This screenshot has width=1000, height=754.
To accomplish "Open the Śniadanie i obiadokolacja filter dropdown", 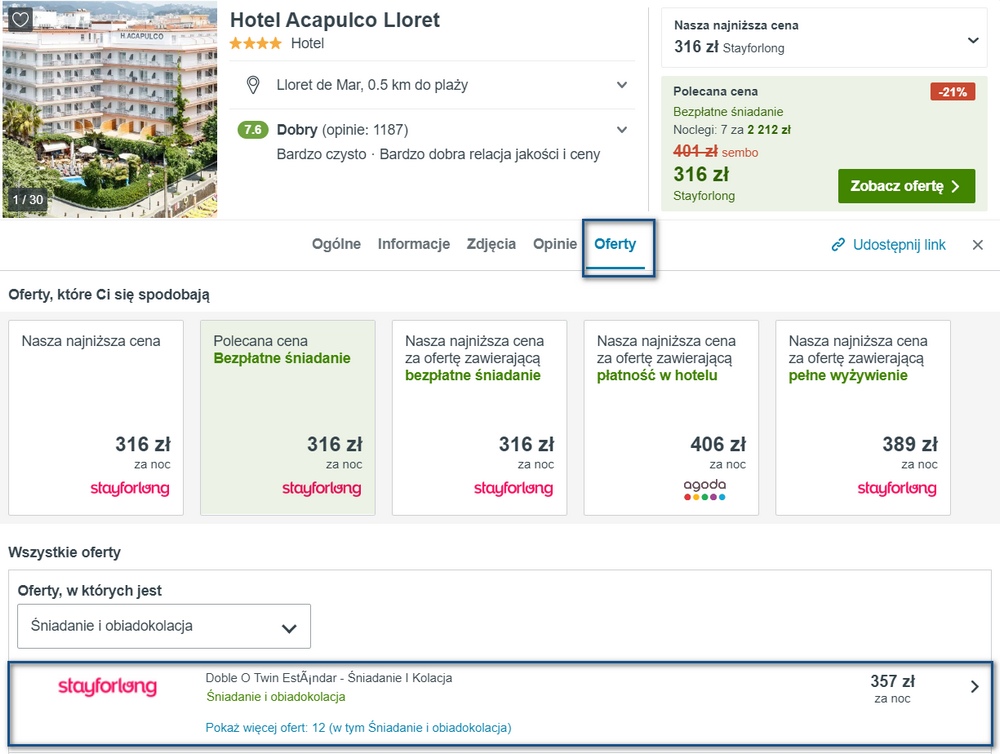I will [x=164, y=626].
